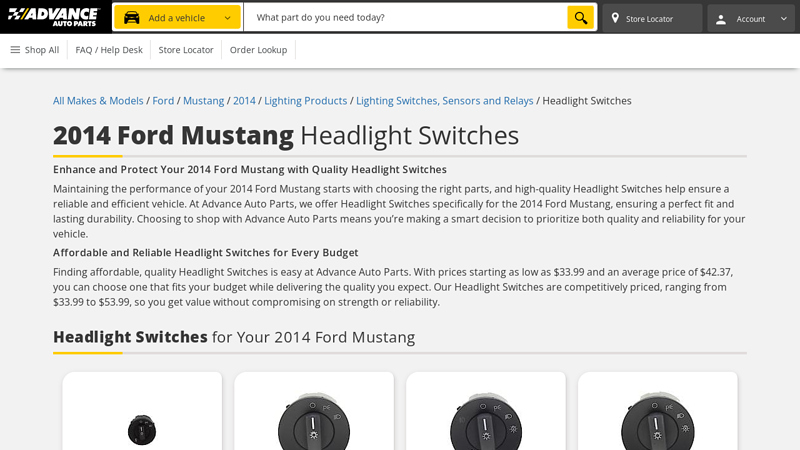
Task: Click the Store Locator pin icon
Action: tap(615, 18)
